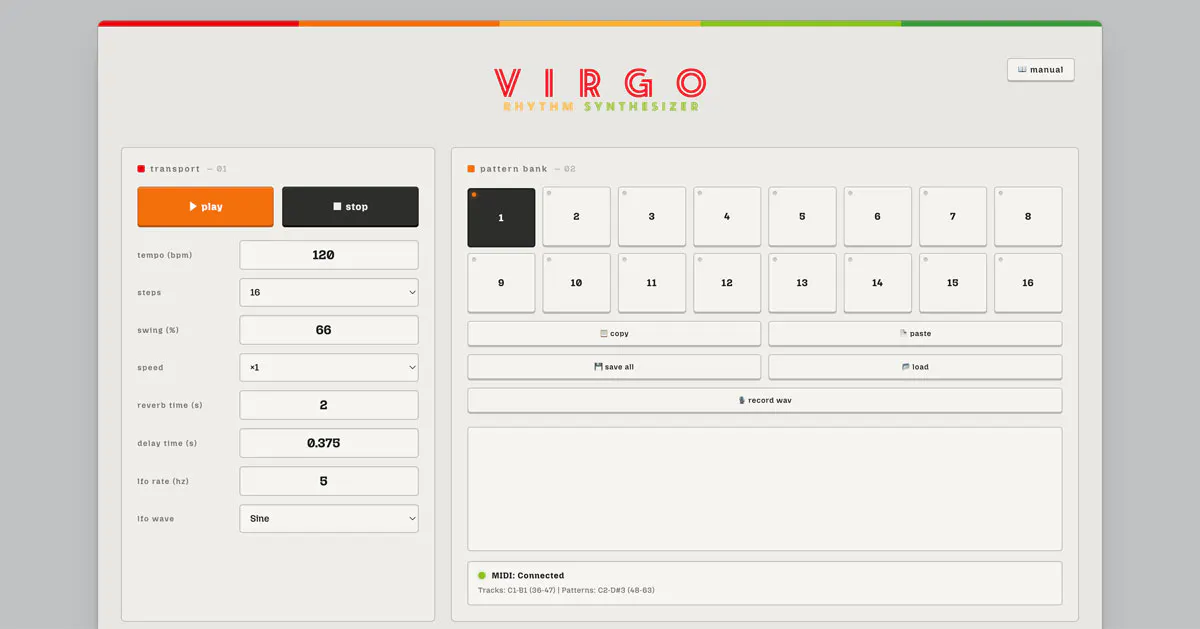Select pattern 3
Image resolution: width=1200 pixels, height=629 pixels.
click(652, 217)
